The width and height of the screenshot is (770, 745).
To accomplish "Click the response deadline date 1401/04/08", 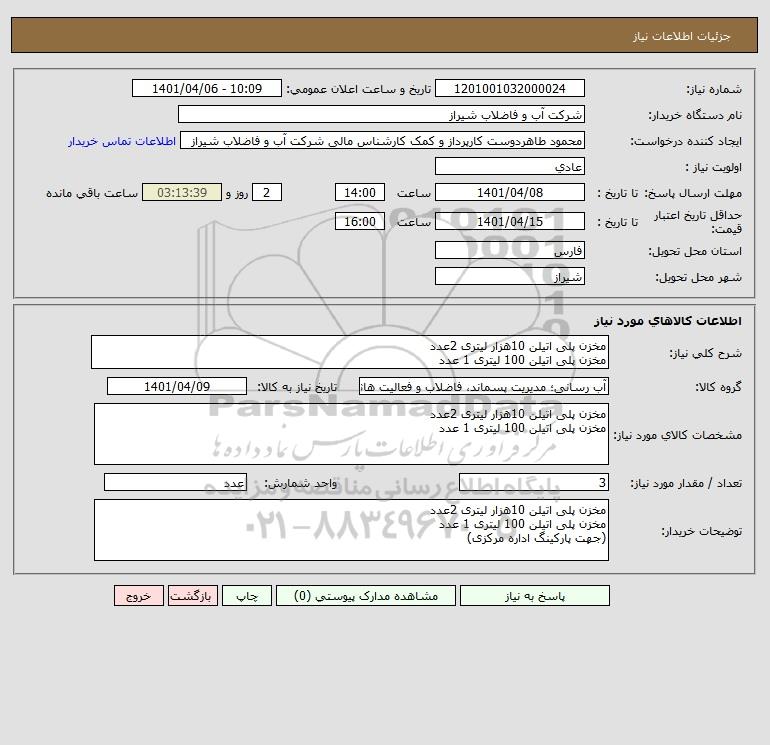I will point(510,193).
